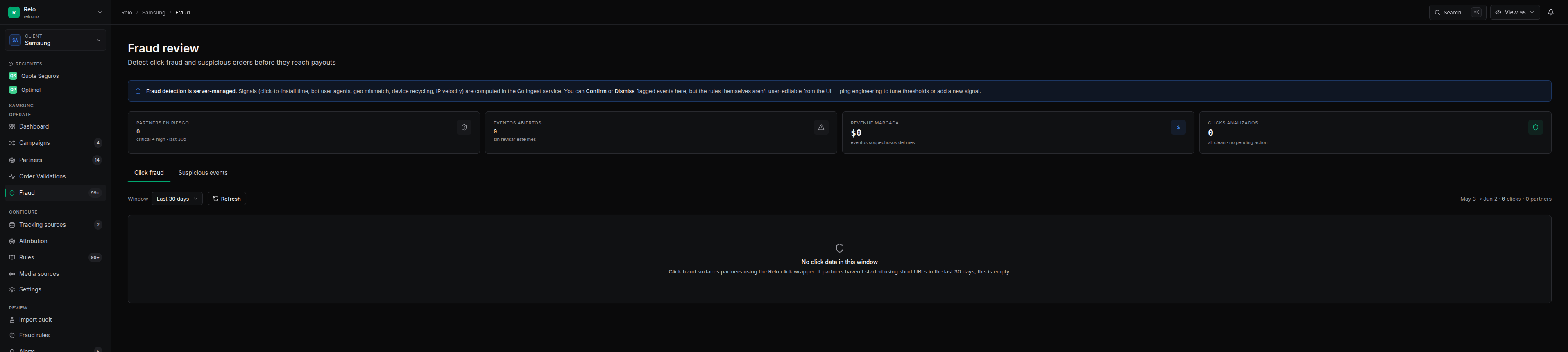Open Media sources in the sidebar
The width and height of the screenshot is (1568, 352).
tap(55, 274)
